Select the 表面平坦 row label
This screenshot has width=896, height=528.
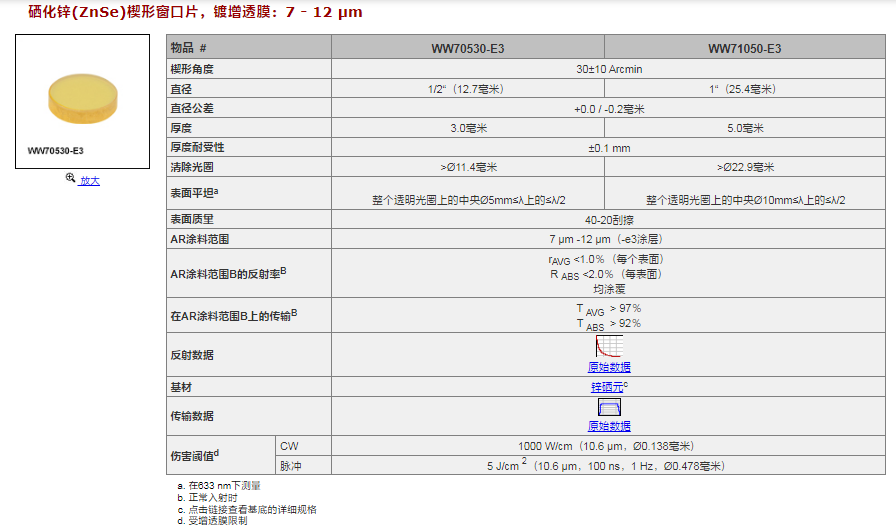pos(194,192)
